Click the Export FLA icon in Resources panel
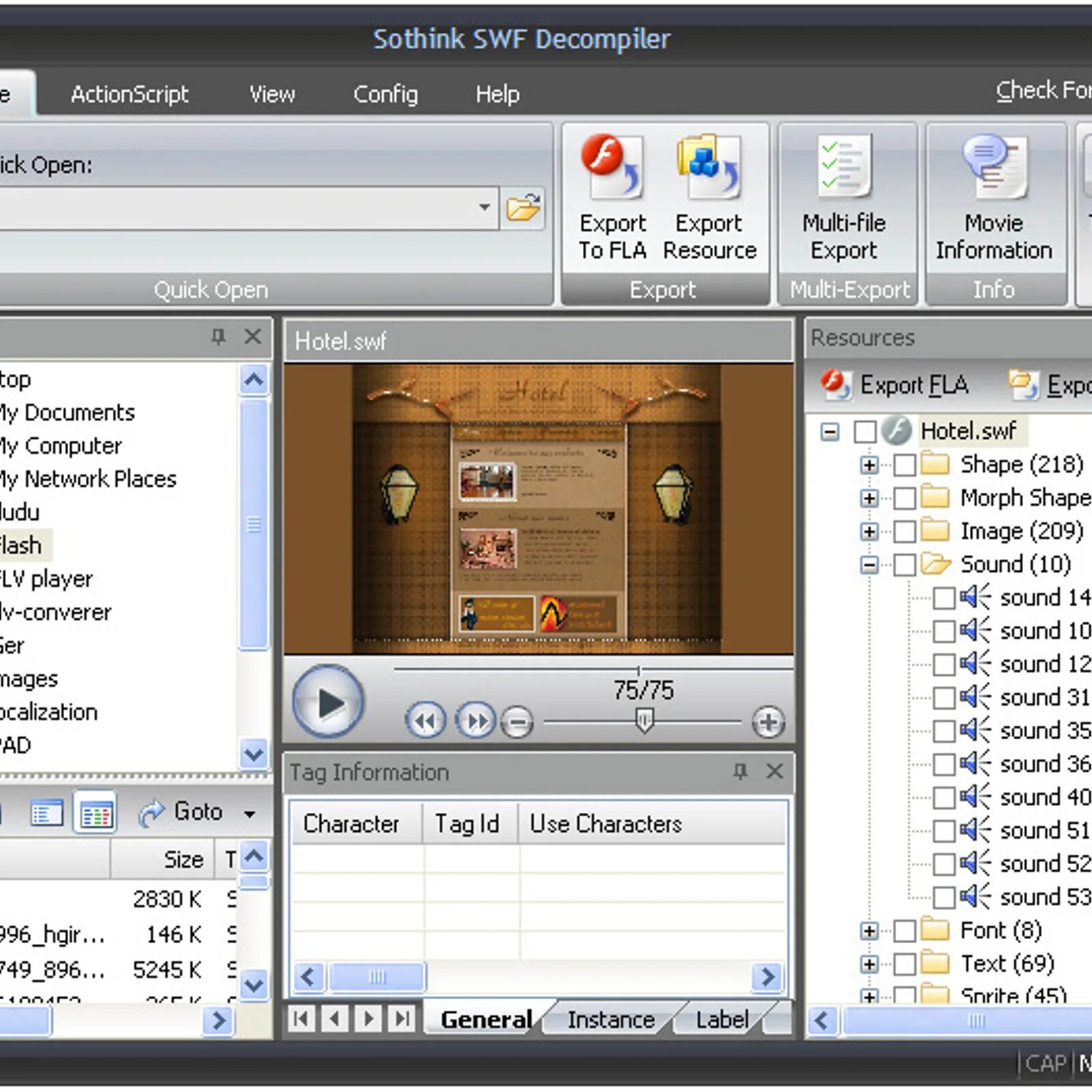The image size is (1092, 1092). (x=835, y=384)
